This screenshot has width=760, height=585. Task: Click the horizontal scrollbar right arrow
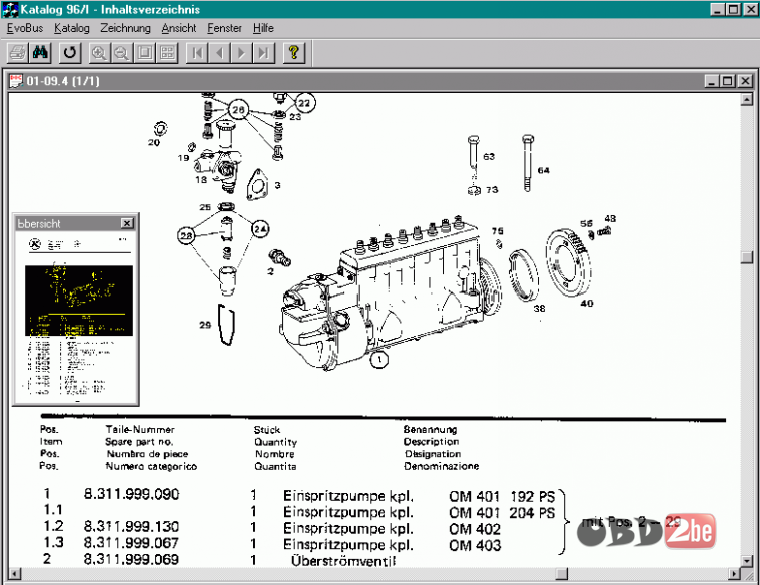click(x=735, y=574)
